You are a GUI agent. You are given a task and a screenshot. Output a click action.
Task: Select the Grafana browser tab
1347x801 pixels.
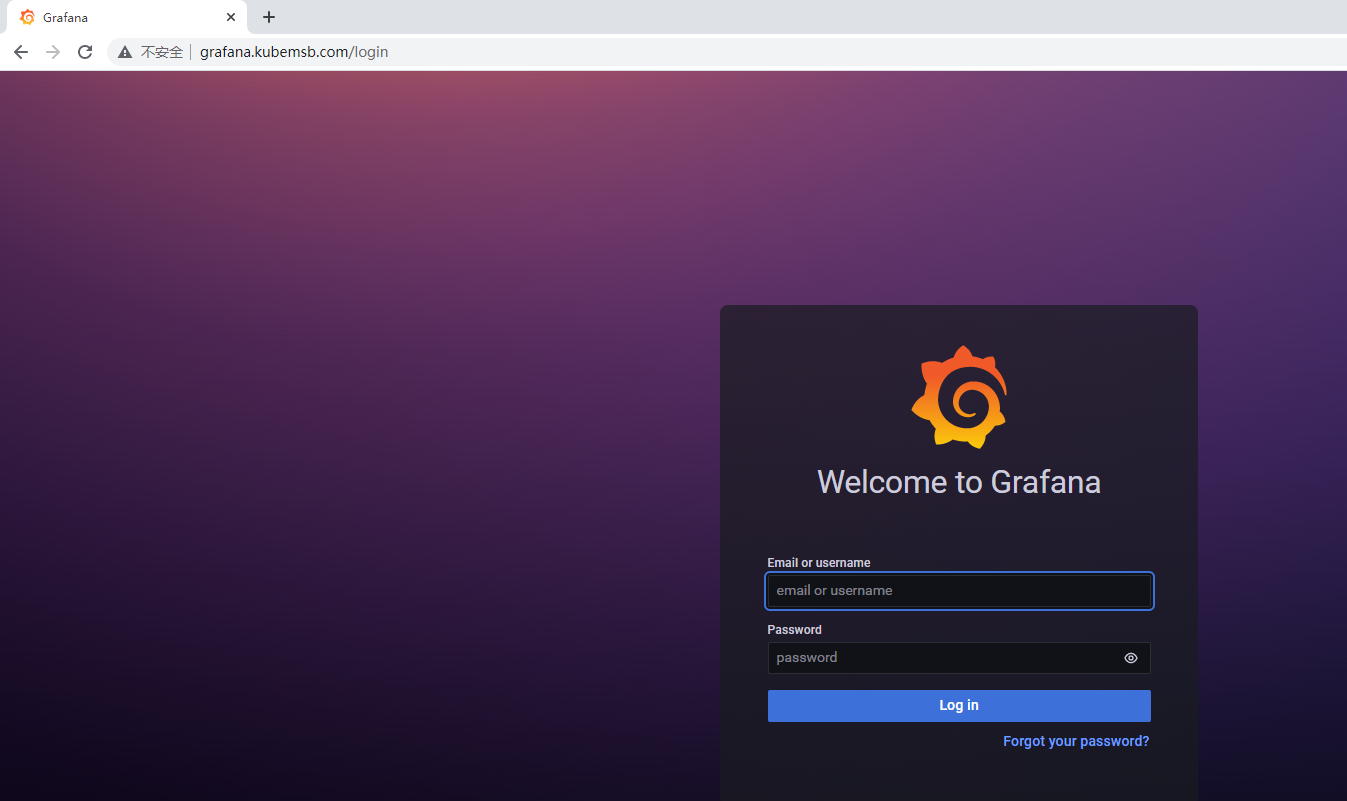(127, 17)
